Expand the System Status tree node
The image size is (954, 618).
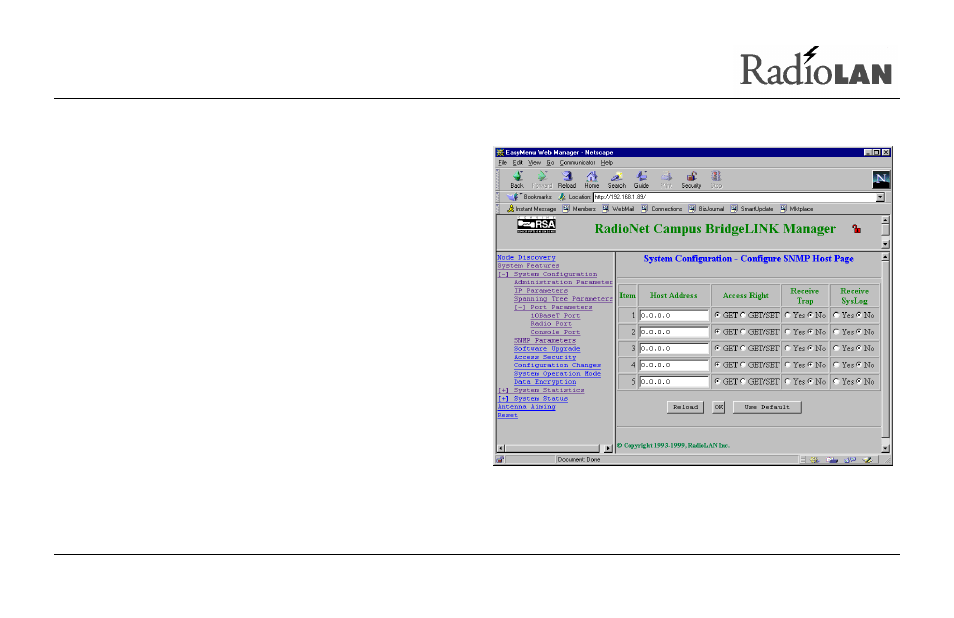503,398
